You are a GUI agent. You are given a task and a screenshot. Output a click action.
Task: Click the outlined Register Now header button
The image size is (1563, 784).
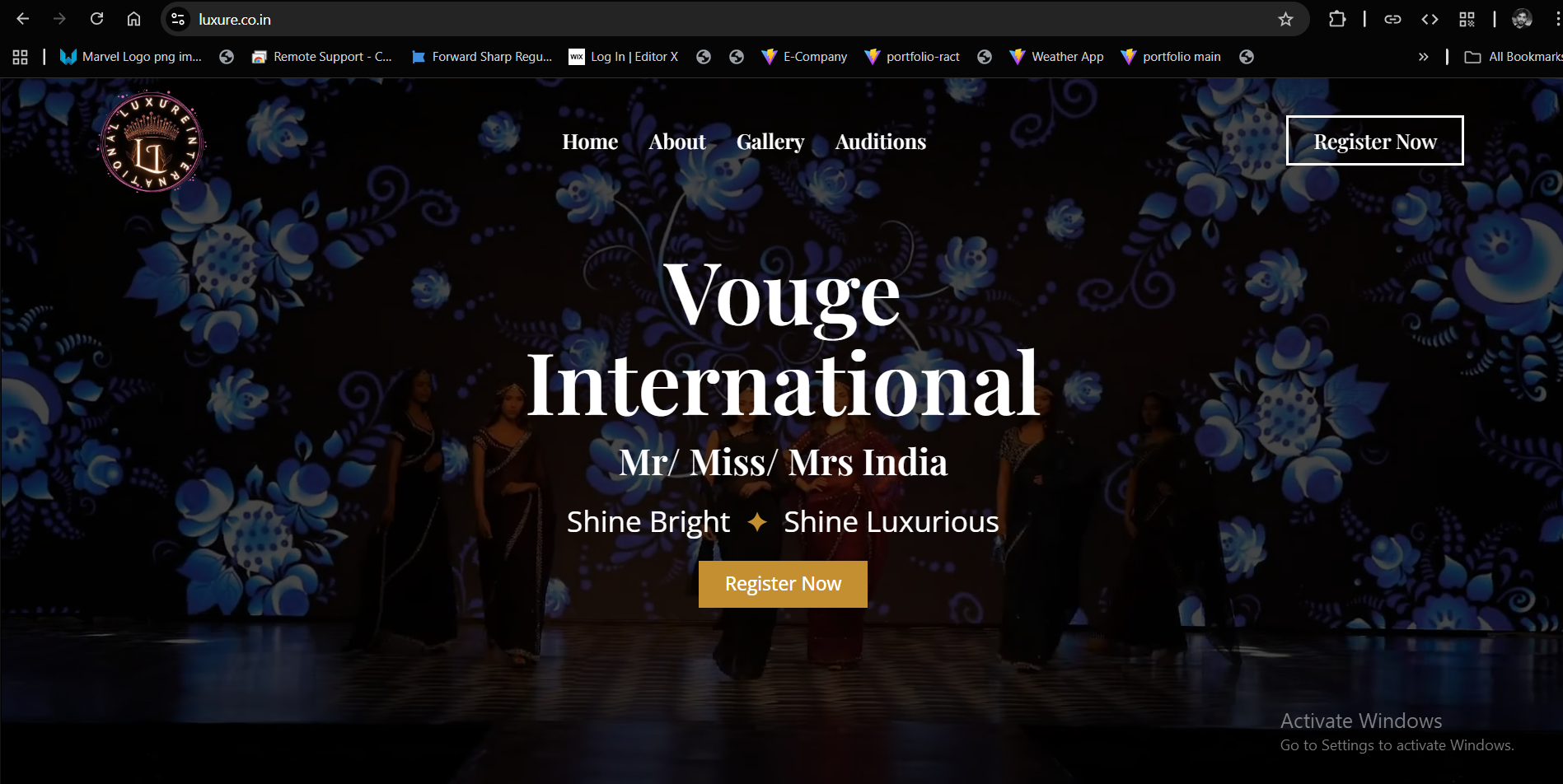(1374, 141)
